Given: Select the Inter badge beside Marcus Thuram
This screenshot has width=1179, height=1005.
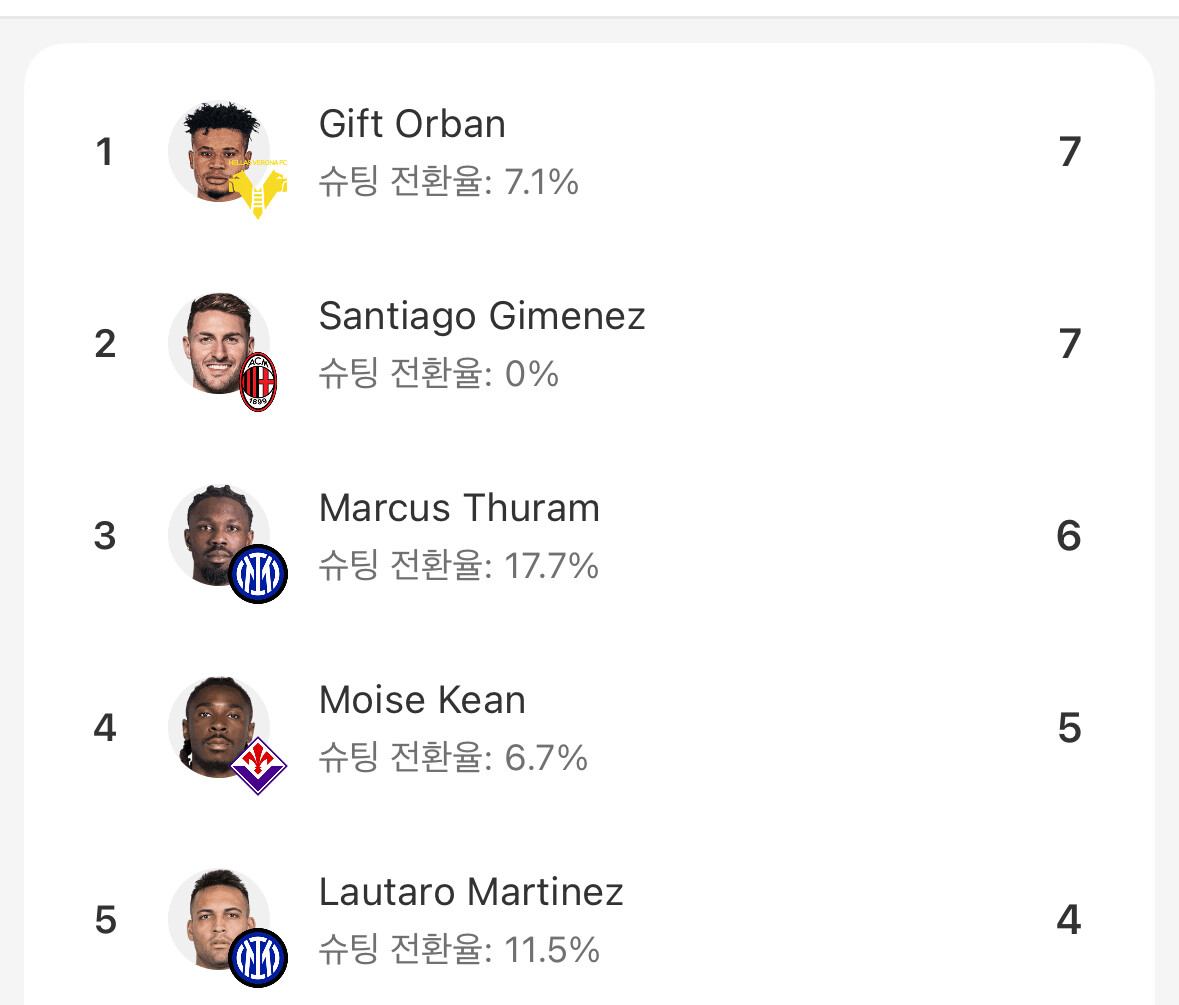Looking at the screenshot, I should [x=258, y=574].
